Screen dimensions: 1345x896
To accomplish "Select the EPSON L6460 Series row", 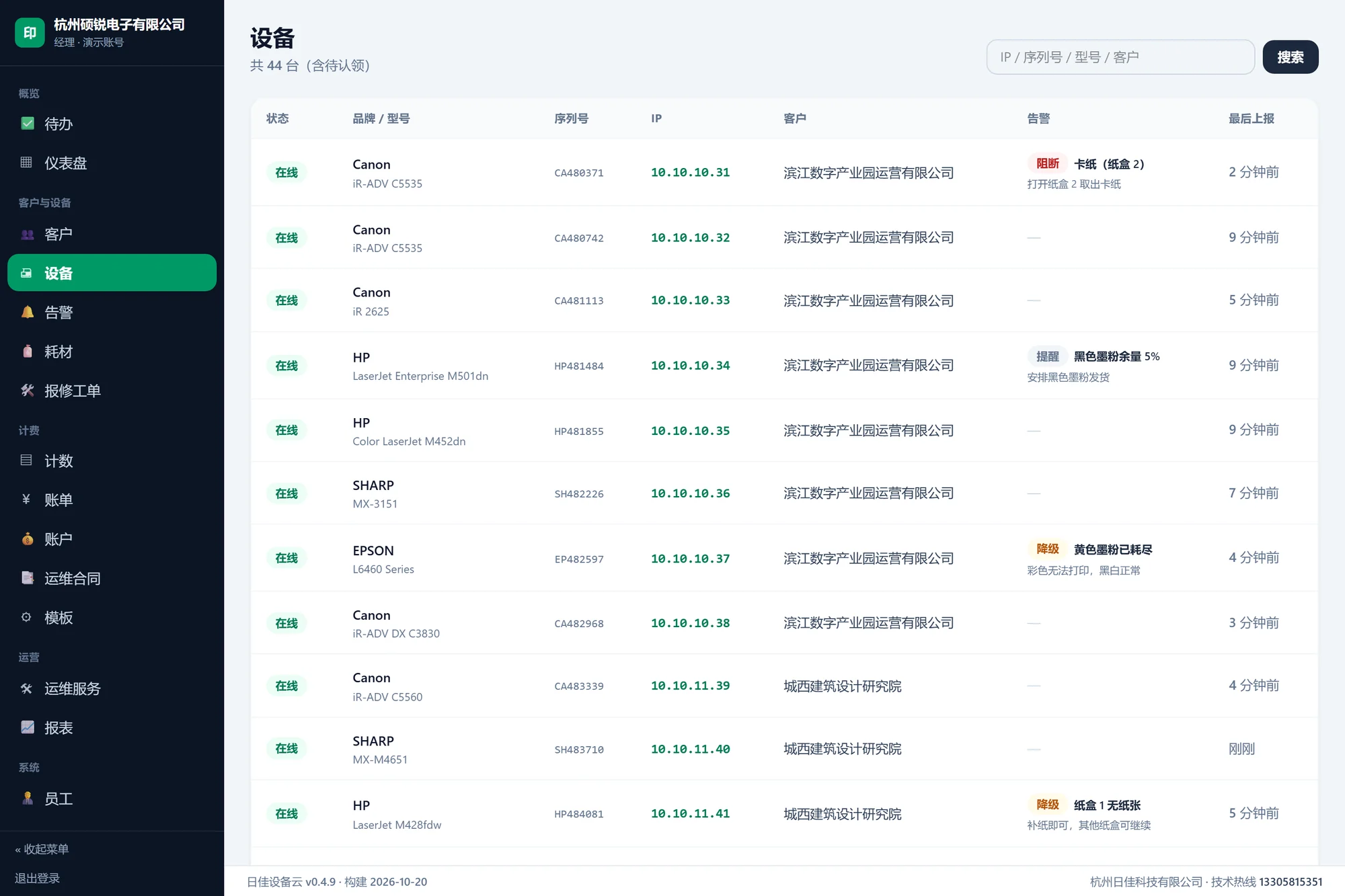I will tap(784, 558).
